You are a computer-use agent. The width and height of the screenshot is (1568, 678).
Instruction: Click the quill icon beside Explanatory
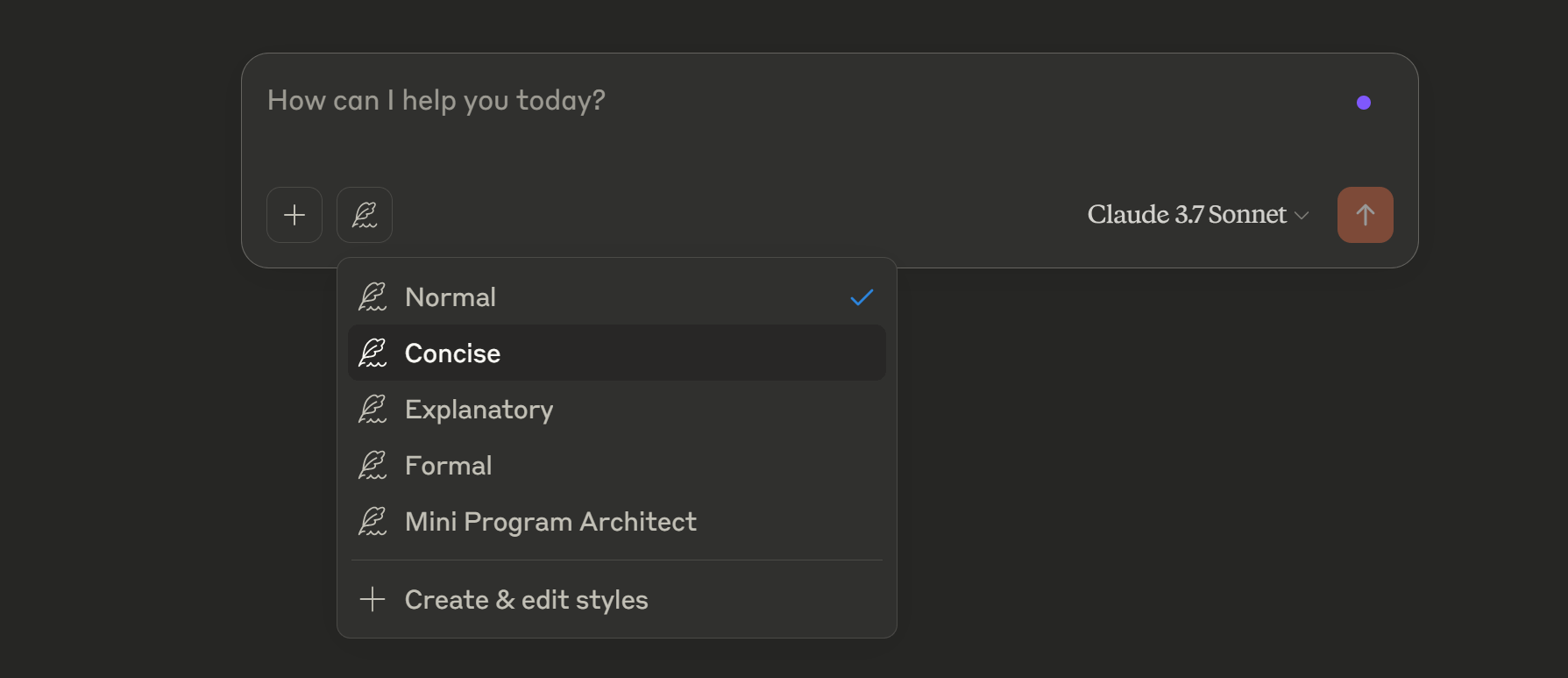[372, 410]
